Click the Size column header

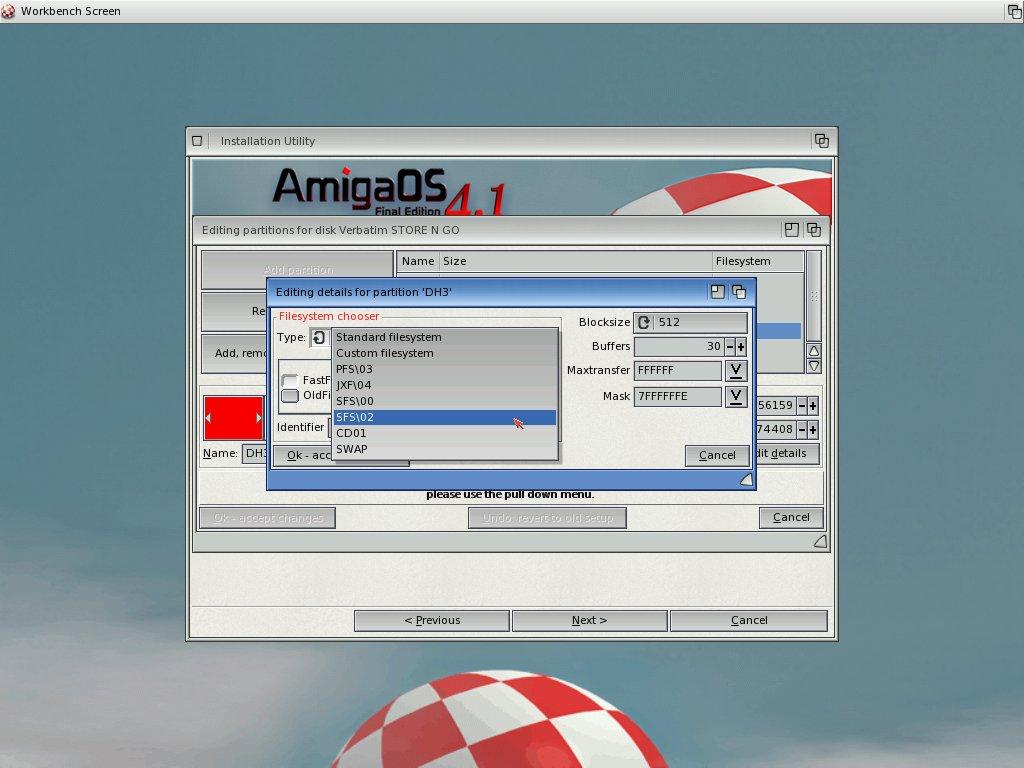pyautogui.click(x=575, y=261)
